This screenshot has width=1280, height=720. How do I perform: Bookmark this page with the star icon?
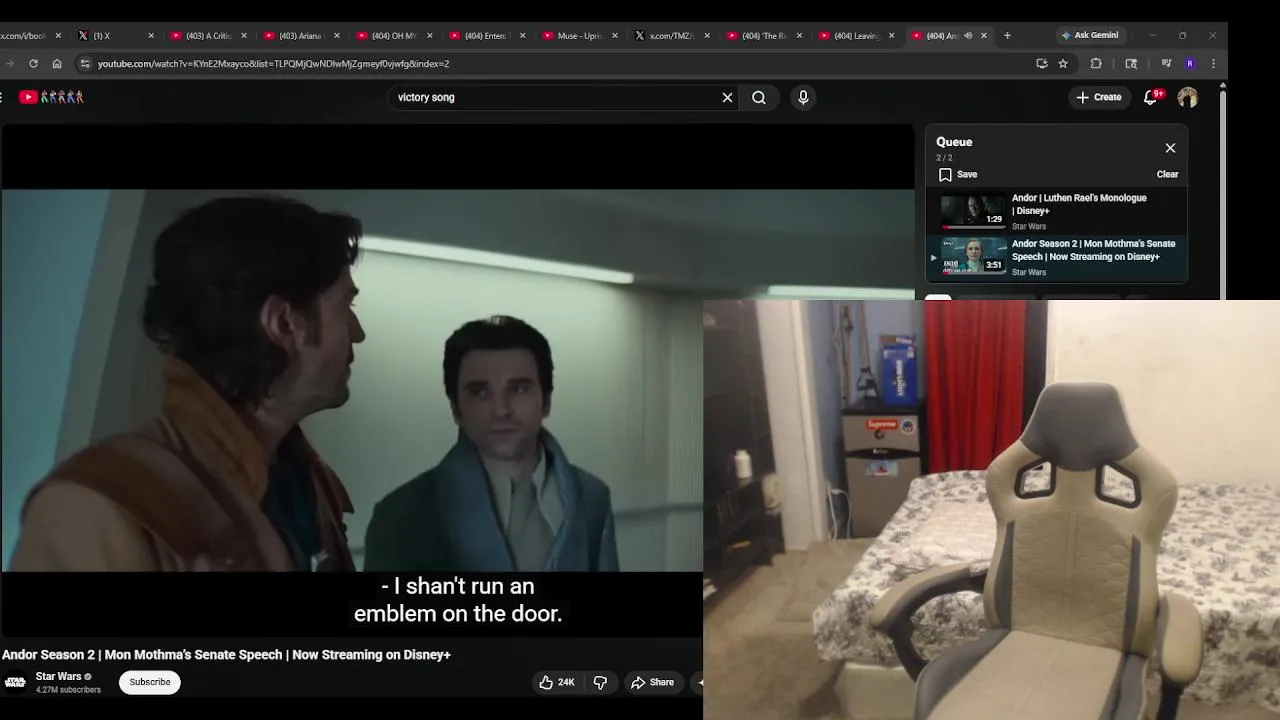1063,63
